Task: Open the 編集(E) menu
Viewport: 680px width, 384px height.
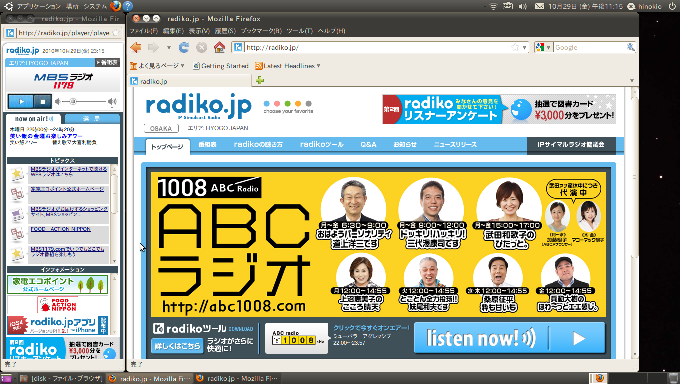Action: click(x=173, y=31)
